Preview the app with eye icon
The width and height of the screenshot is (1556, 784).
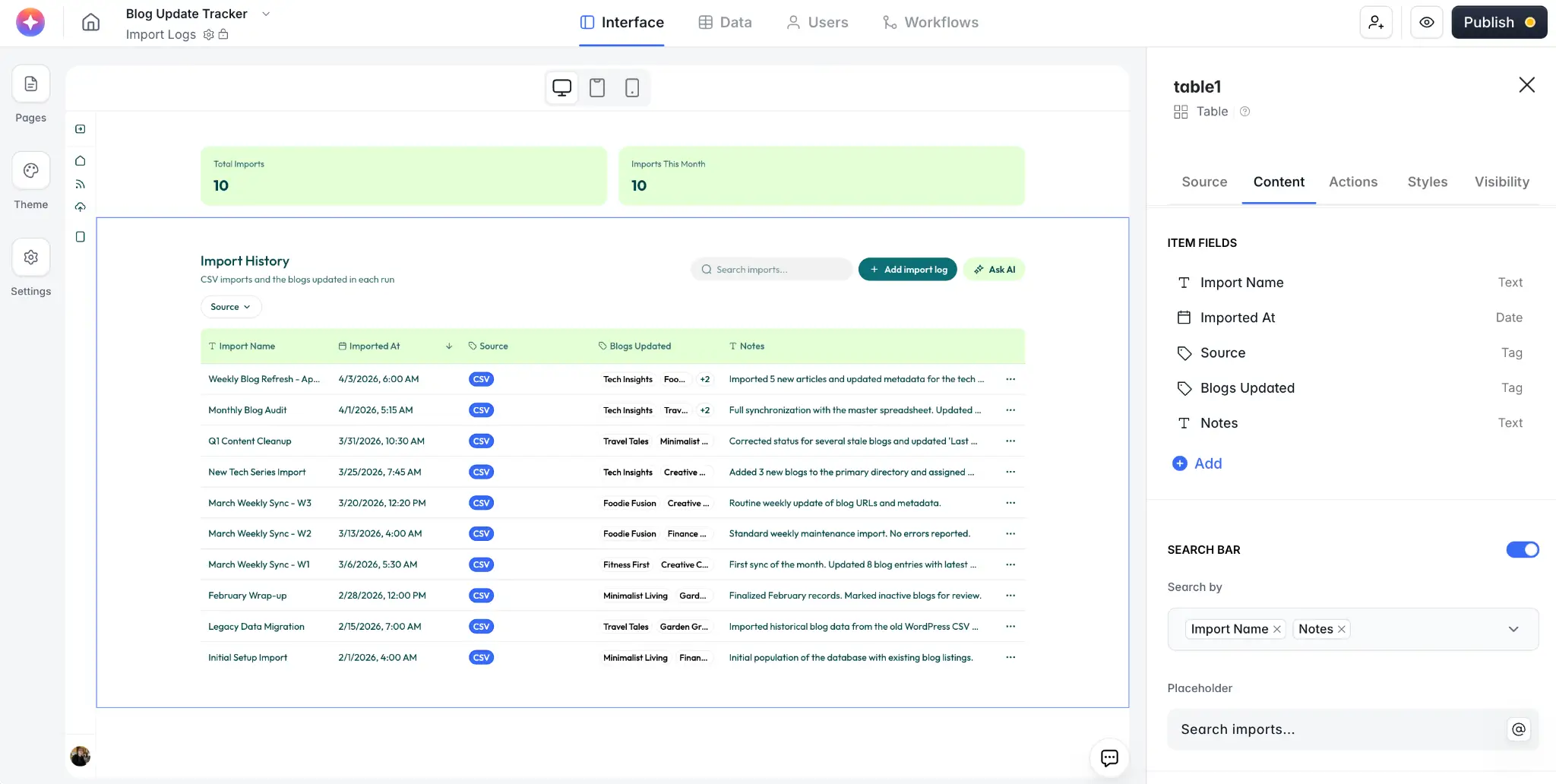[x=1427, y=22]
